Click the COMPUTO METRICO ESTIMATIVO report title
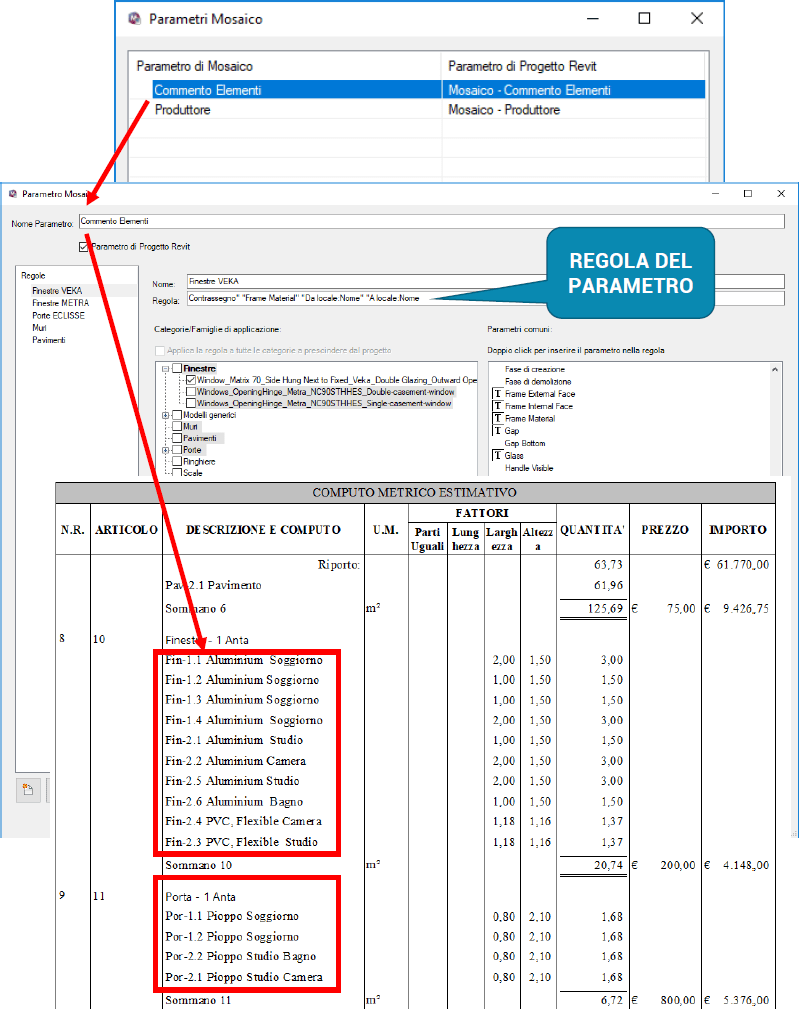Screen dimensions: 799x1015 414,493
